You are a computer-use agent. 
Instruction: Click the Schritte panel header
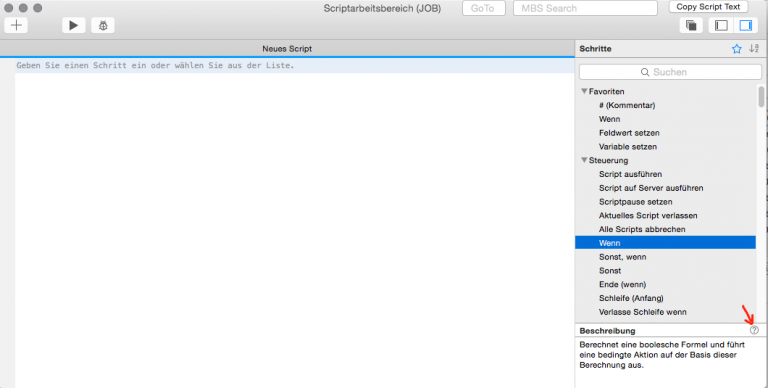pos(595,48)
